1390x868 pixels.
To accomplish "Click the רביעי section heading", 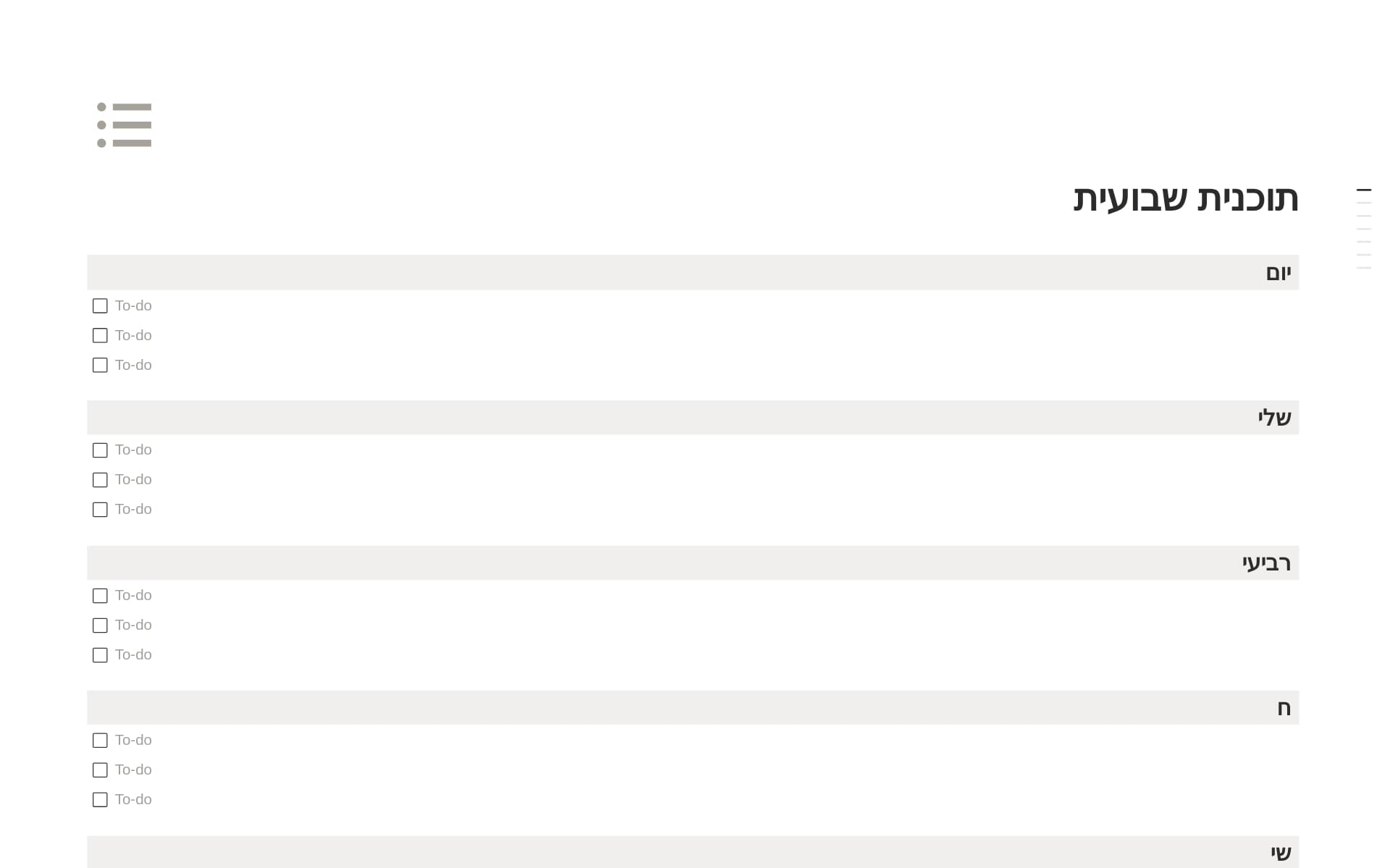I will 1266,563.
